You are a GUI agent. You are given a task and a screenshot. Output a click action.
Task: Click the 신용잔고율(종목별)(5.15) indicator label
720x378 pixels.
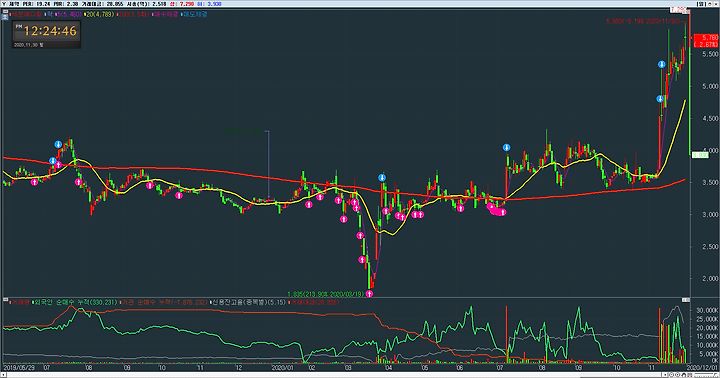[248, 302]
